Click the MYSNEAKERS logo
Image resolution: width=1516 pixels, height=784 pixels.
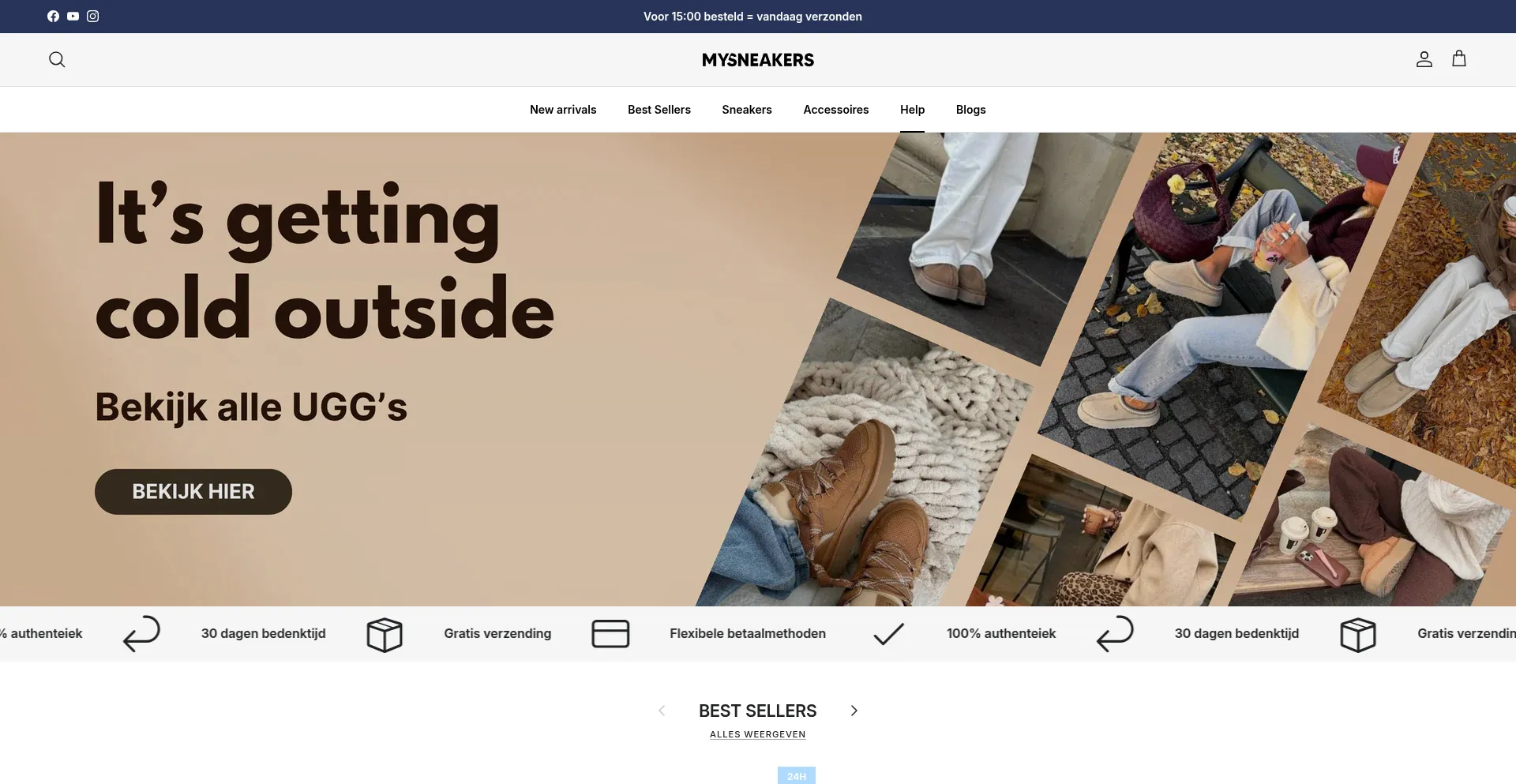758,60
